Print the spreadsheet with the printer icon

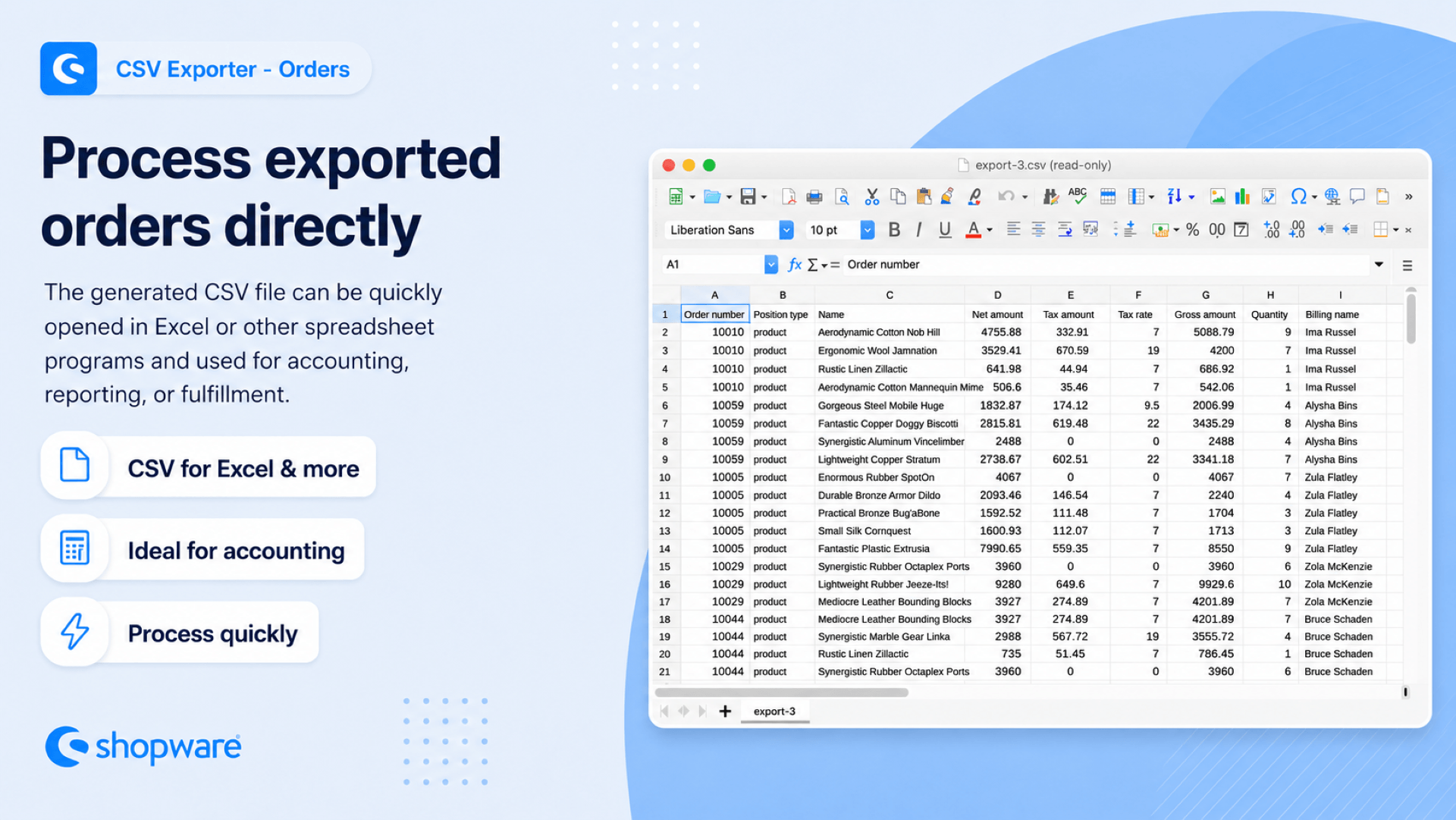(x=814, y=197)
